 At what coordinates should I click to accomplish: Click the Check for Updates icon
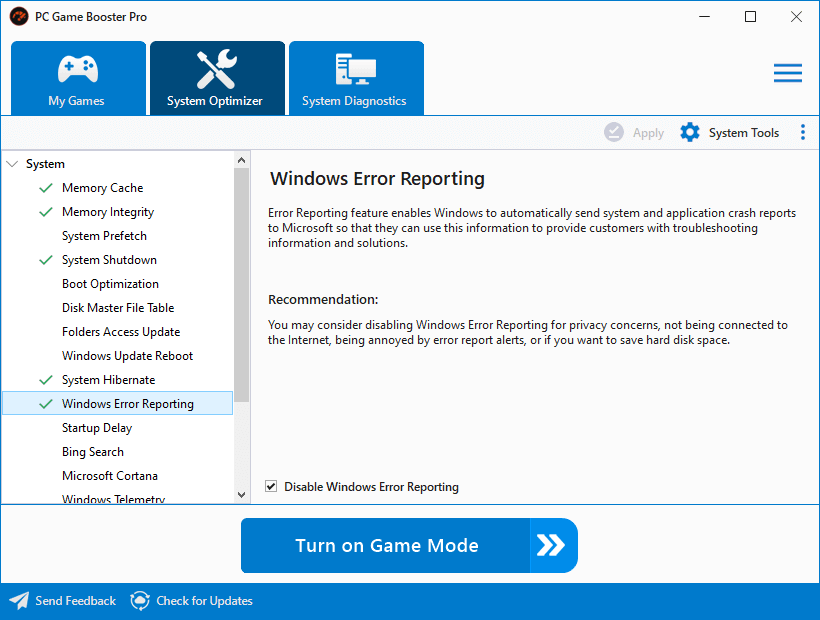(139, 600)
